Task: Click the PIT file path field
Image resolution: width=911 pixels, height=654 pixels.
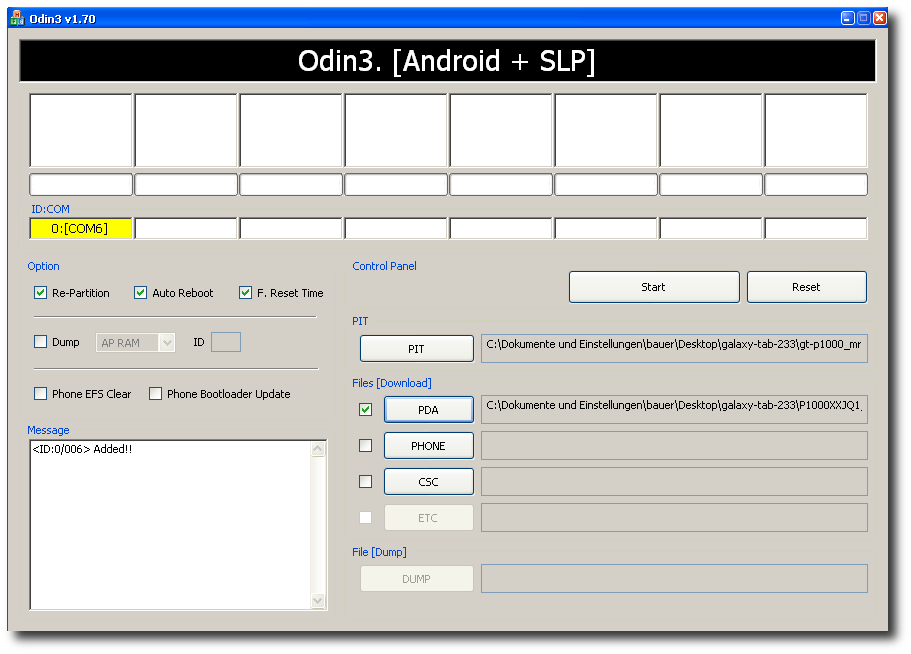Action: [x=675, y=348]
